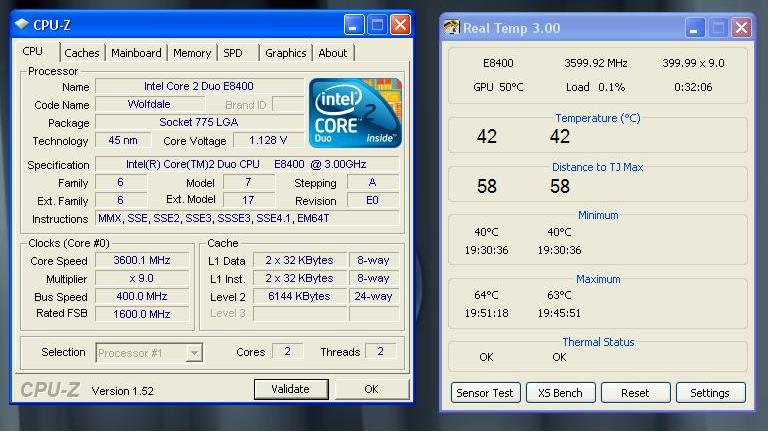Click the maximum temperature 64°C

coord(486,295)
